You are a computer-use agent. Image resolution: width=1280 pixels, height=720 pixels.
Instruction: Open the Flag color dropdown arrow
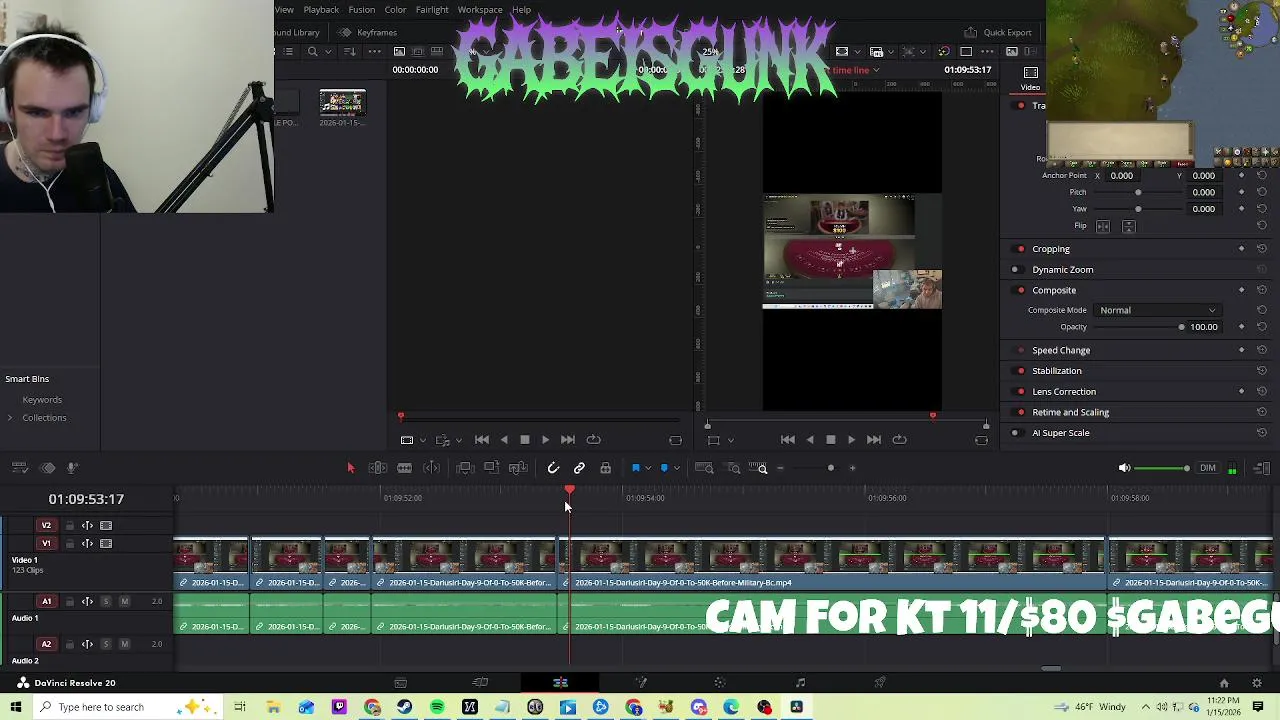(647, 468)
